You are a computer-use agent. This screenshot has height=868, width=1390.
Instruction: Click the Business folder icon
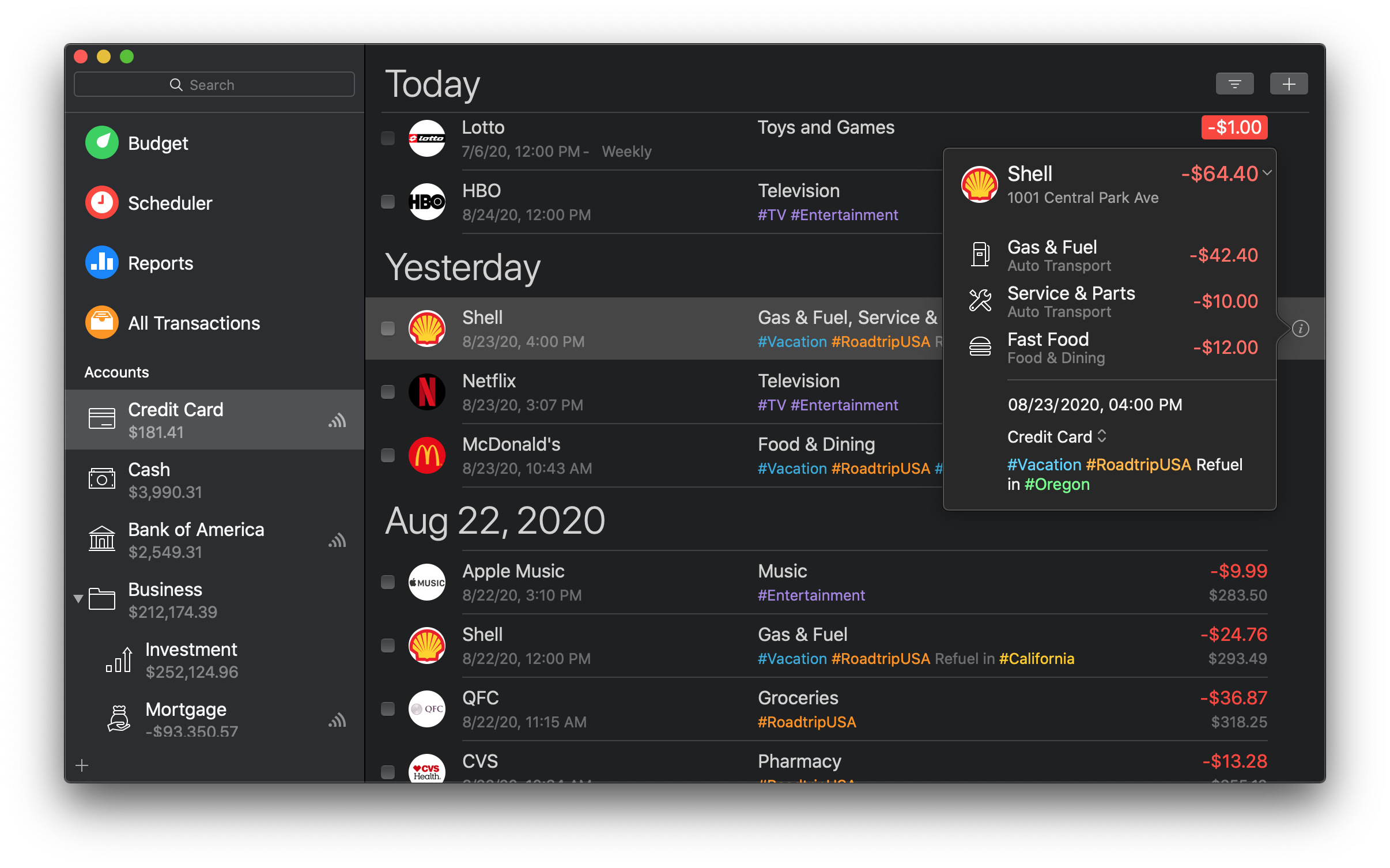tap(102, 599)
